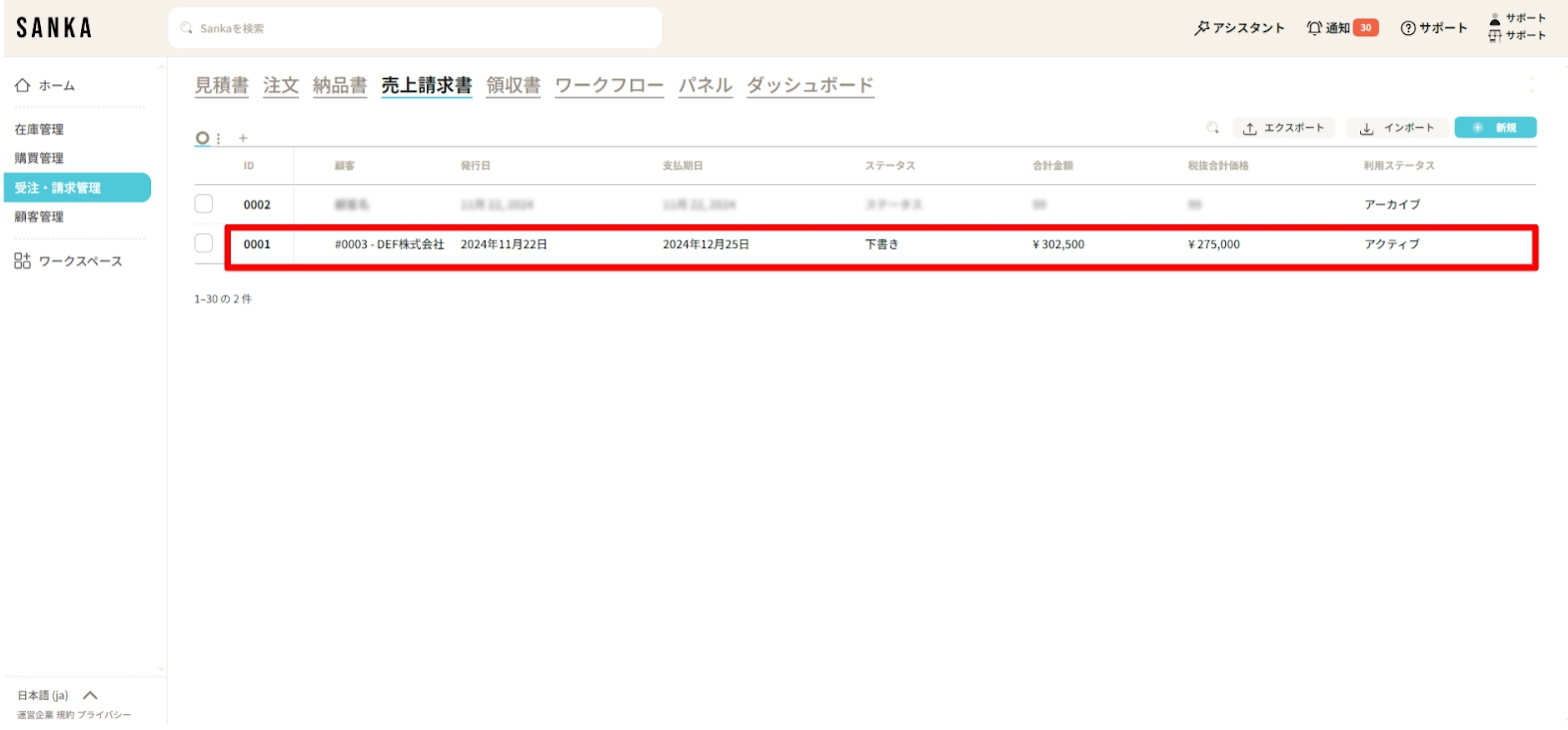Open the three-dot view options menu
Image resolution: width=1568 pixels, height=730 pixels.
pyautogui.click(x=219, y=138)
